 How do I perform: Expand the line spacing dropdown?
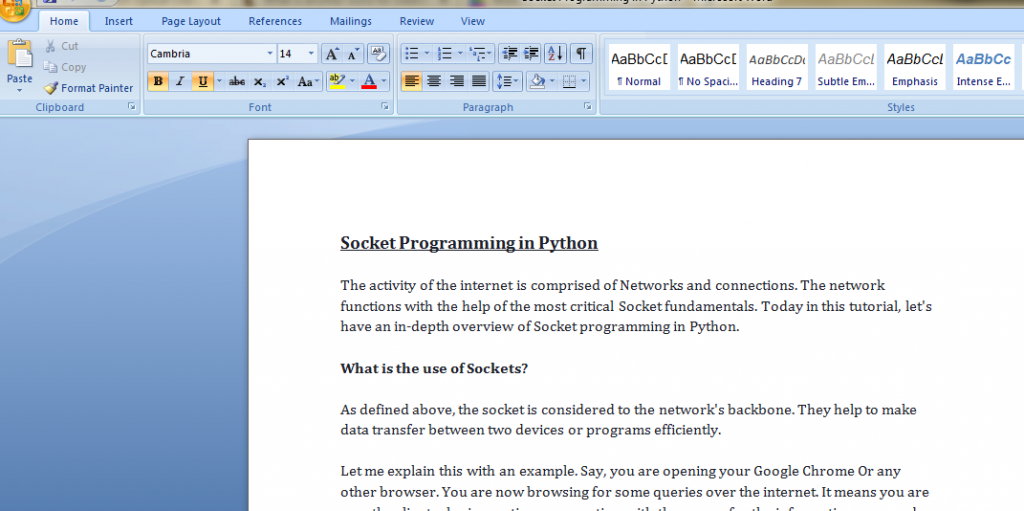click(516, 81)
